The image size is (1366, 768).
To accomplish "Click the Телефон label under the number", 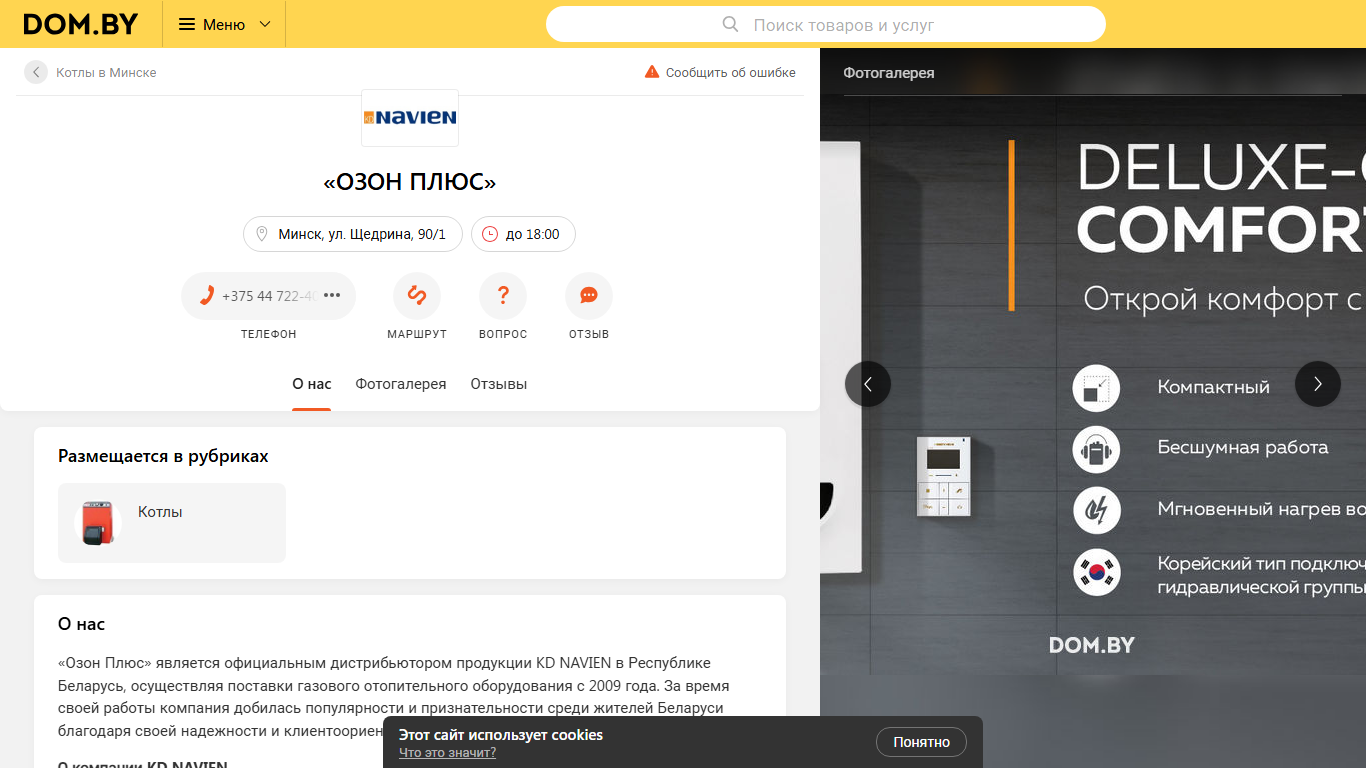I will [268, 334].
